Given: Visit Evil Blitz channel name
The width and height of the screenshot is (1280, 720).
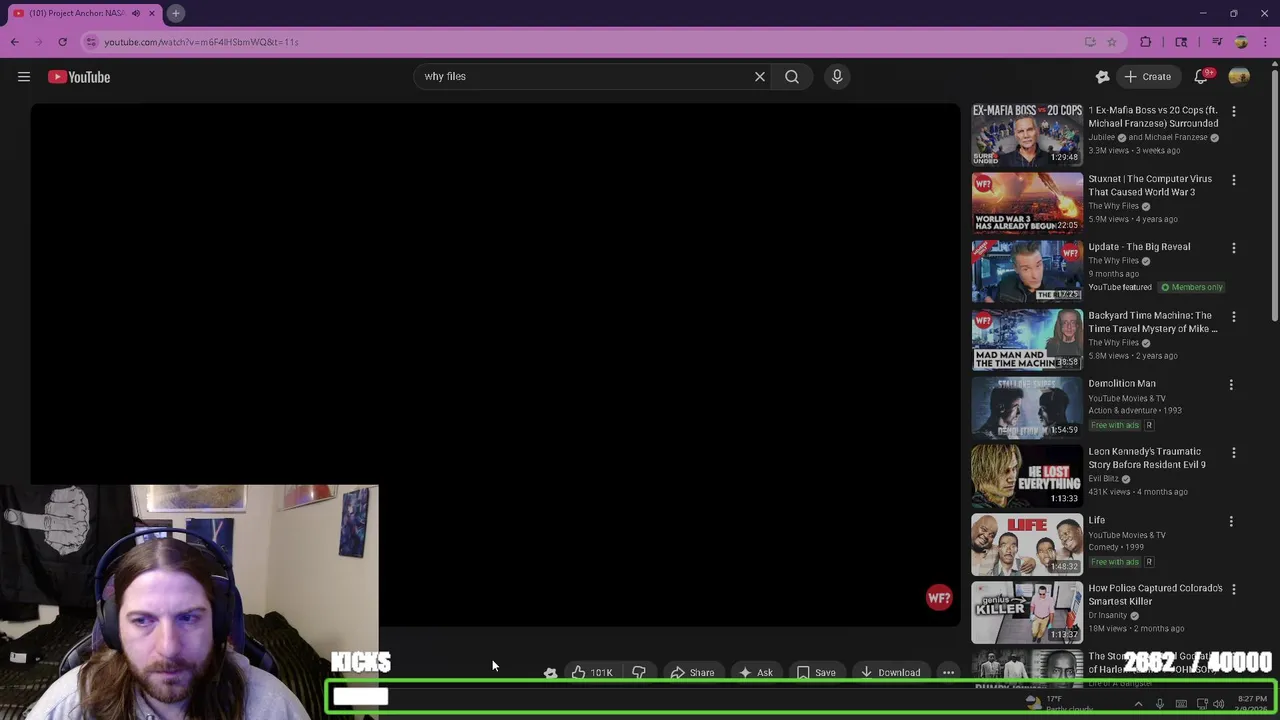Looking at the screenshot, I should pos(1103,479).
